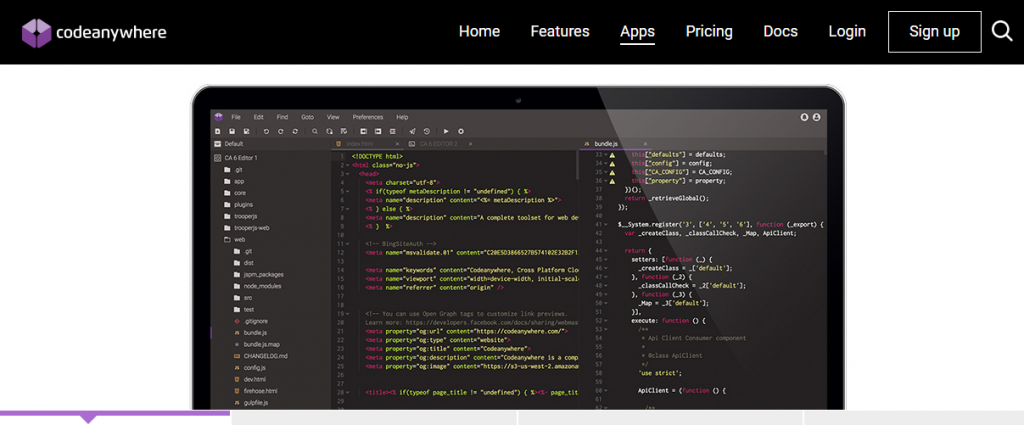The height and width of the screenshot is (425, 1024).
Task: Click the revision history clock icon
Action: (428, 131)
